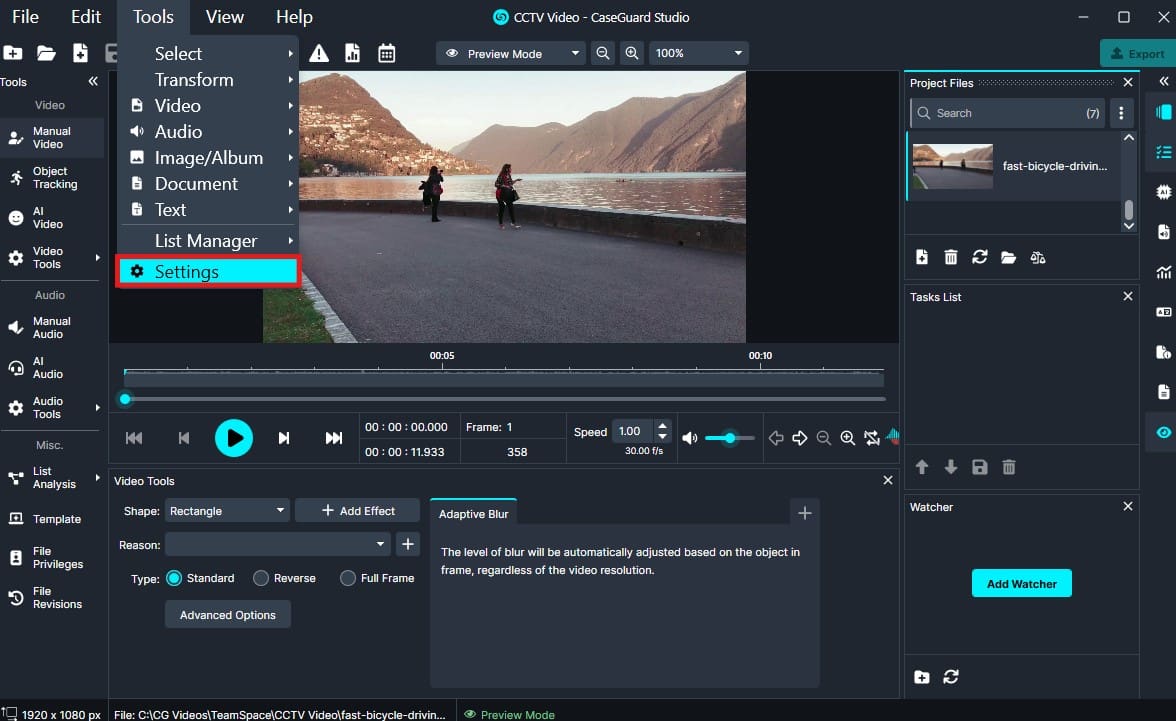Viewport: 1176px width, 721px height.
Task: Open the List Manager submenu
Action: (208, 241)
